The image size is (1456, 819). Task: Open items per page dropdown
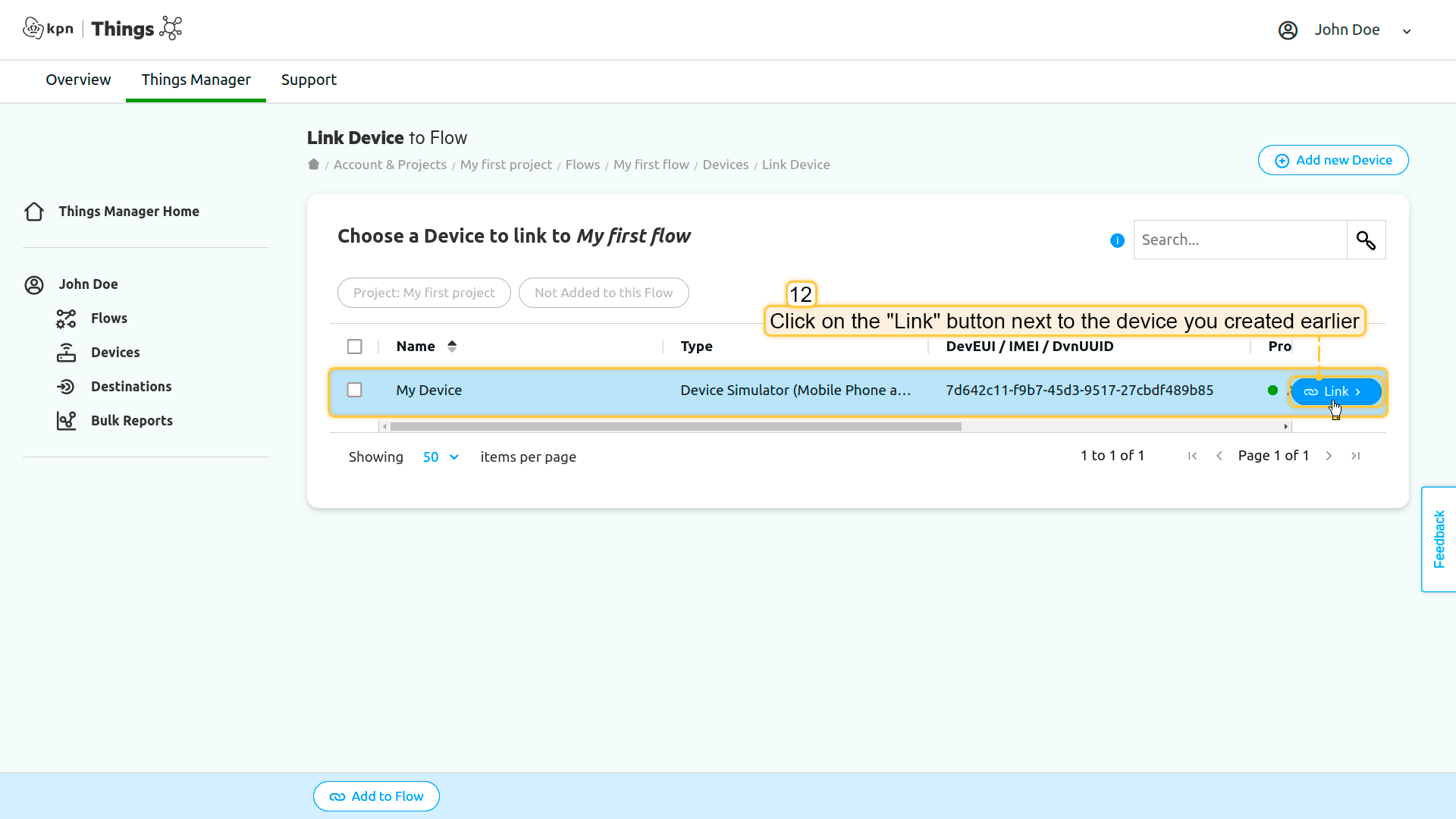click(441, 457)
